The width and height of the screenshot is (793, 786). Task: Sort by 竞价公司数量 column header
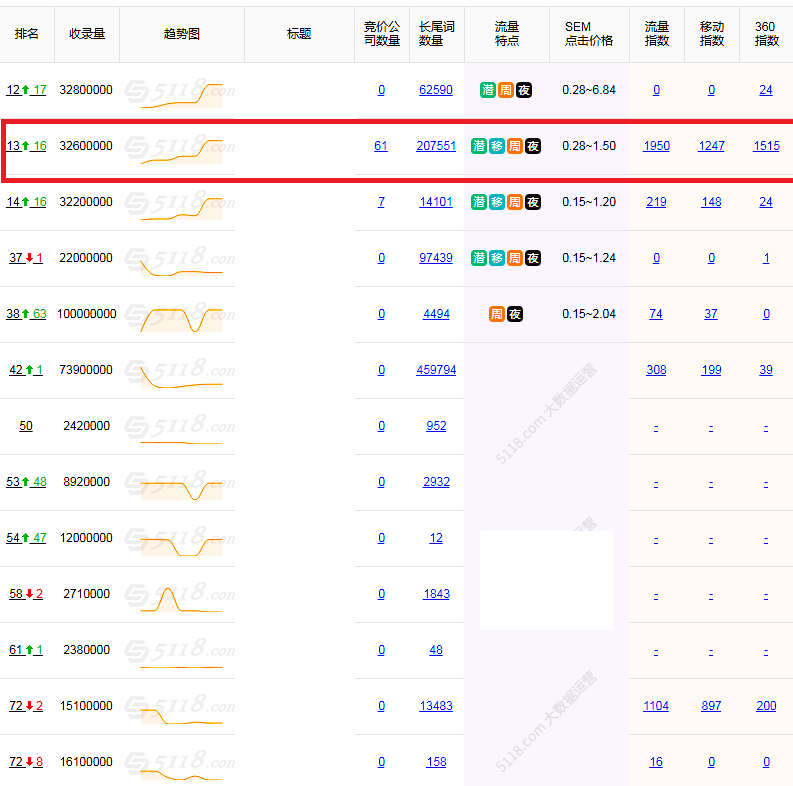pos(382,34)
